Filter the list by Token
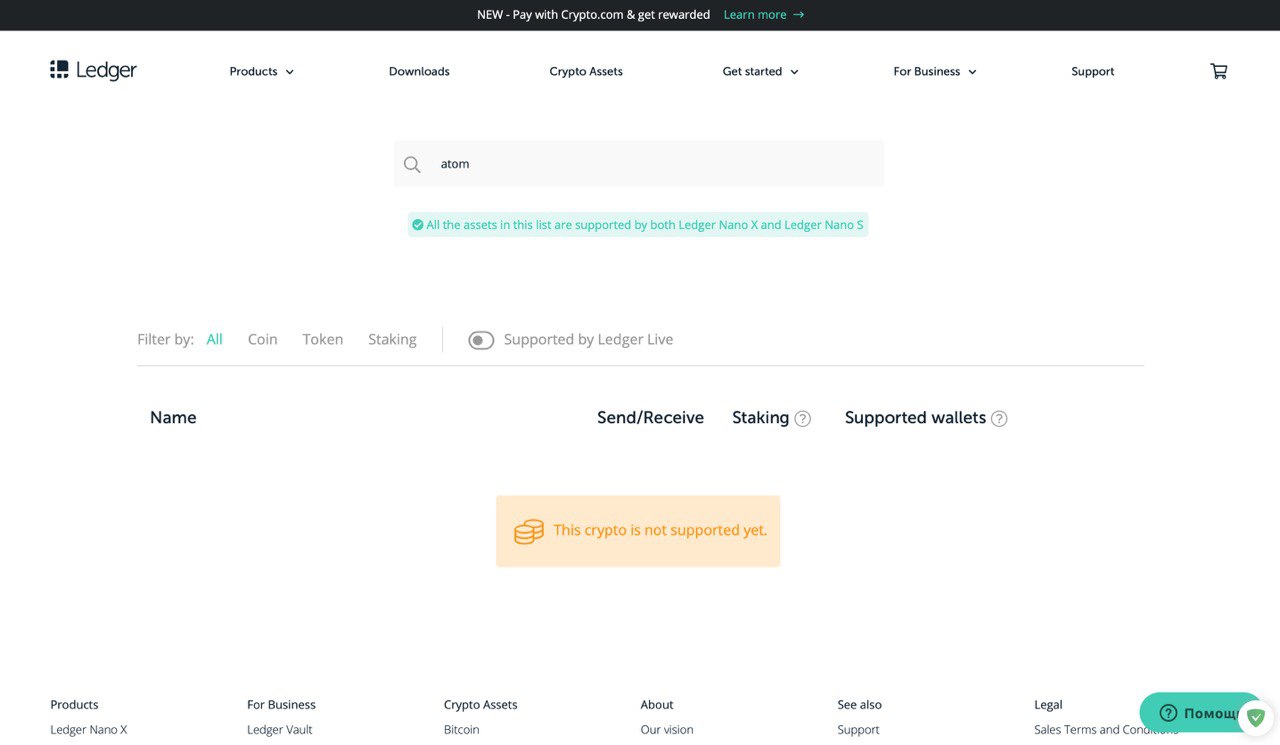Screen dimensions: 1280x745 [322, 340]
